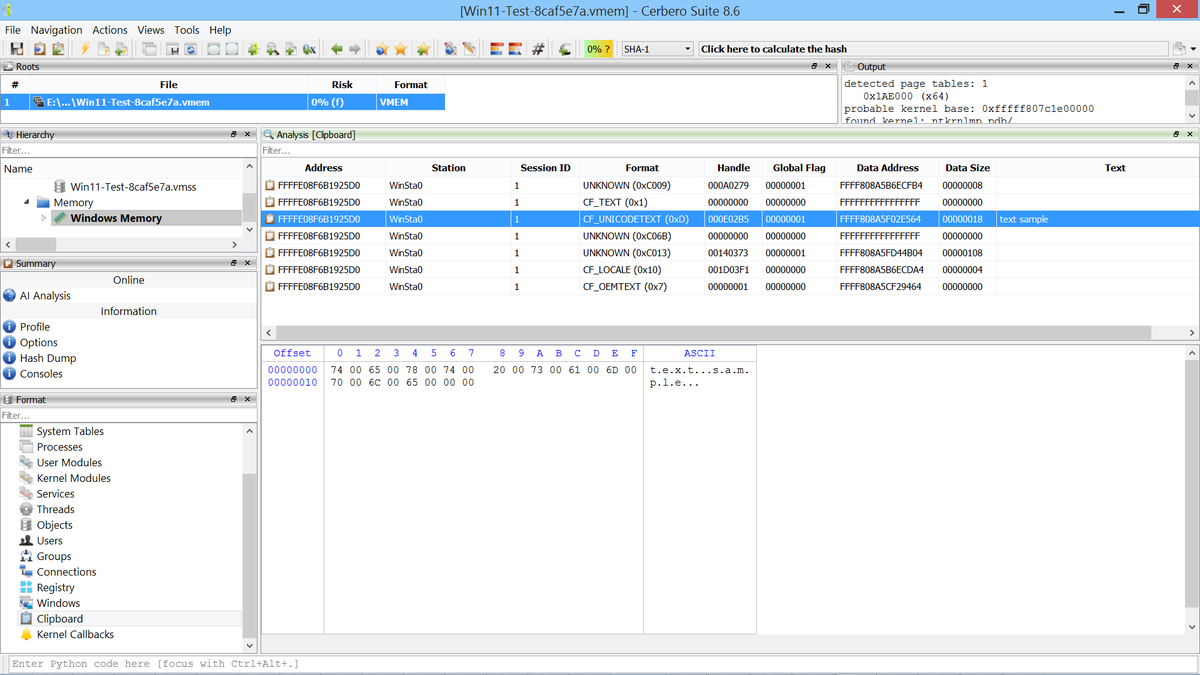Select User Modules in Format list
Viewport: 1200px width, 675px height.
click(x=69, y=463)
